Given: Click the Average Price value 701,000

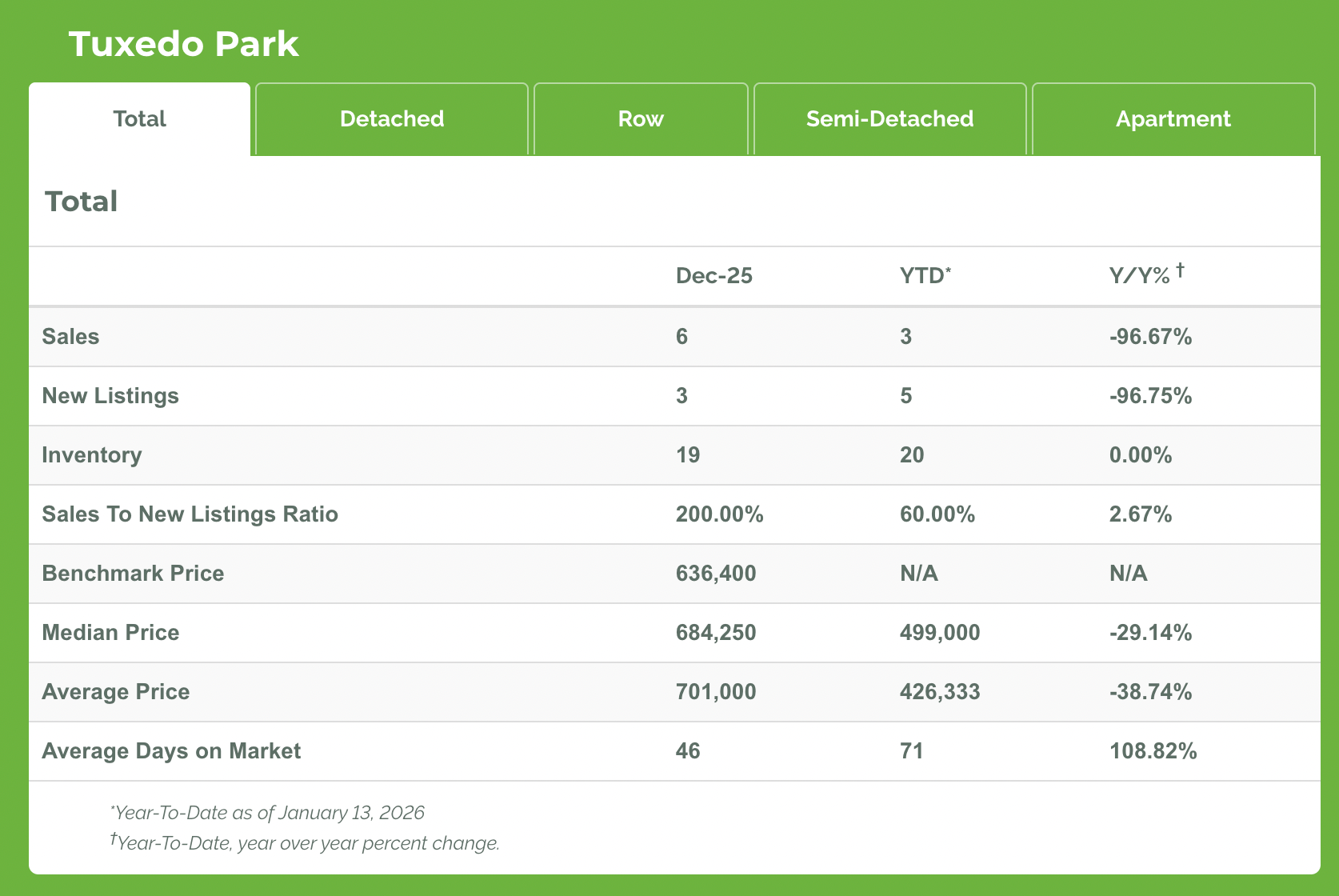Looking at the screenshot, I should [x=715, y=692].
